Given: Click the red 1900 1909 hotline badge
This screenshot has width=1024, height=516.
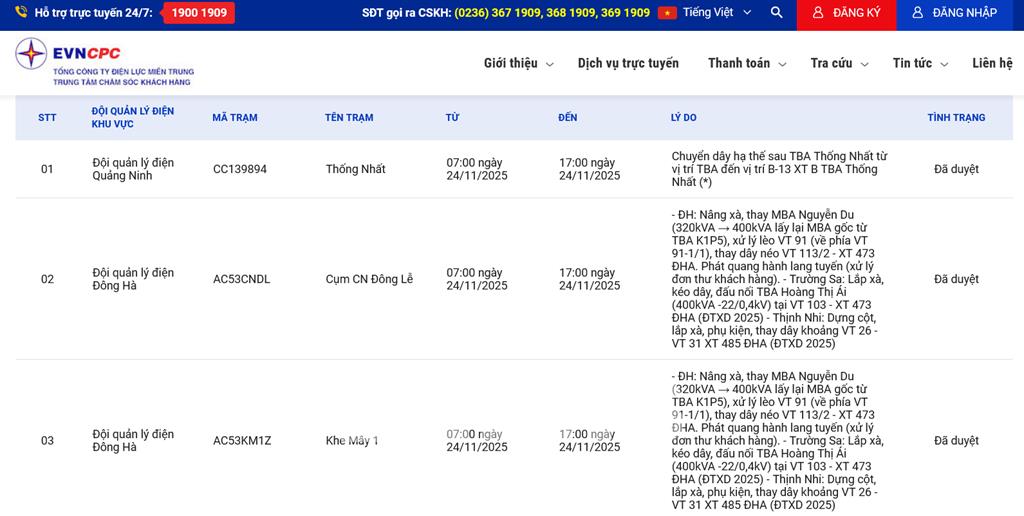Looking at the screenshot, I should (199, 13).
